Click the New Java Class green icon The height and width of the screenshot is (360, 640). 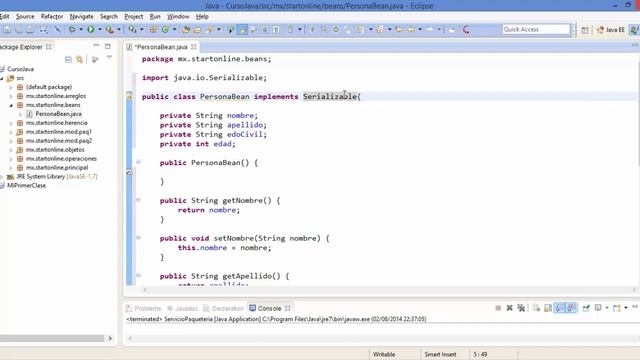[x=165, y=29]
